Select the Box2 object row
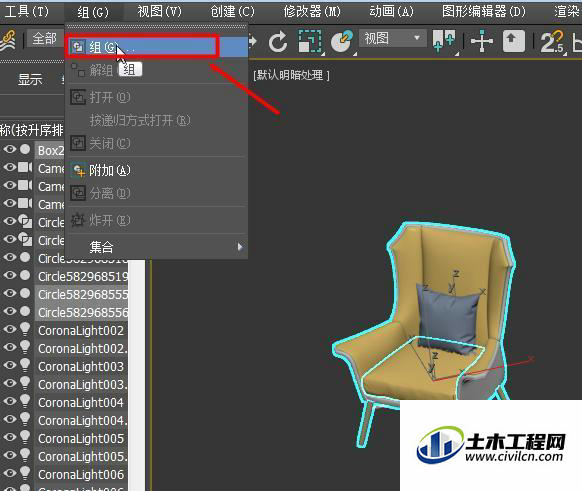 pos(51,150)
